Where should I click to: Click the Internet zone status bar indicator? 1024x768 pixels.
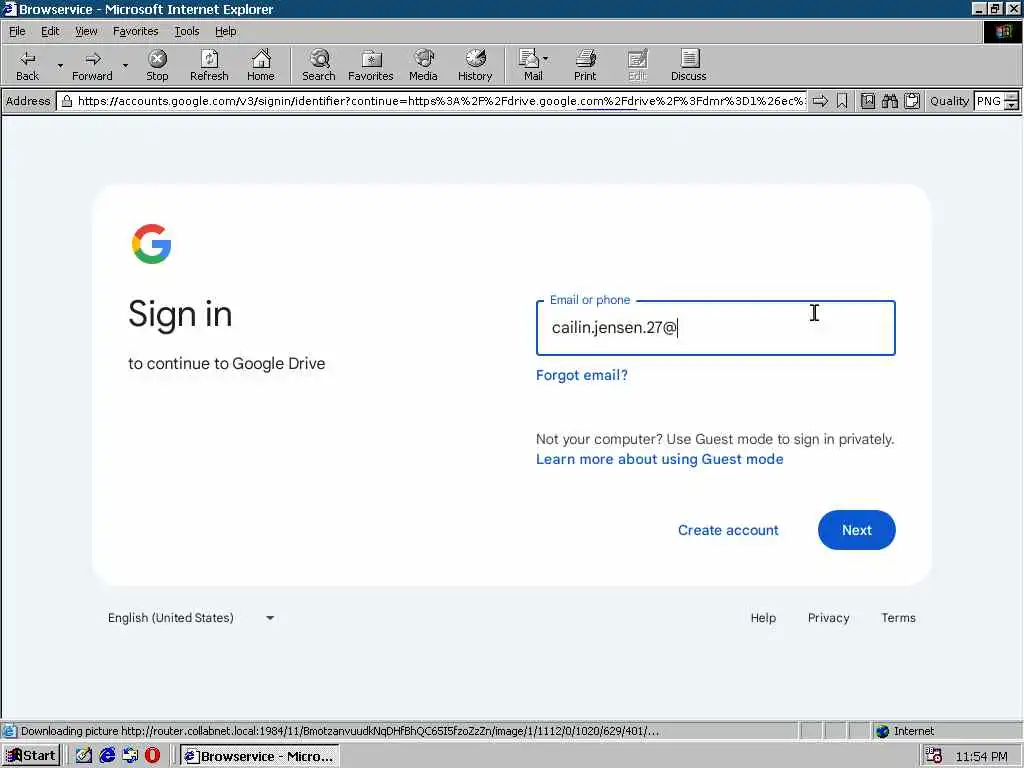pyautogui.click(x=905, y=731)
